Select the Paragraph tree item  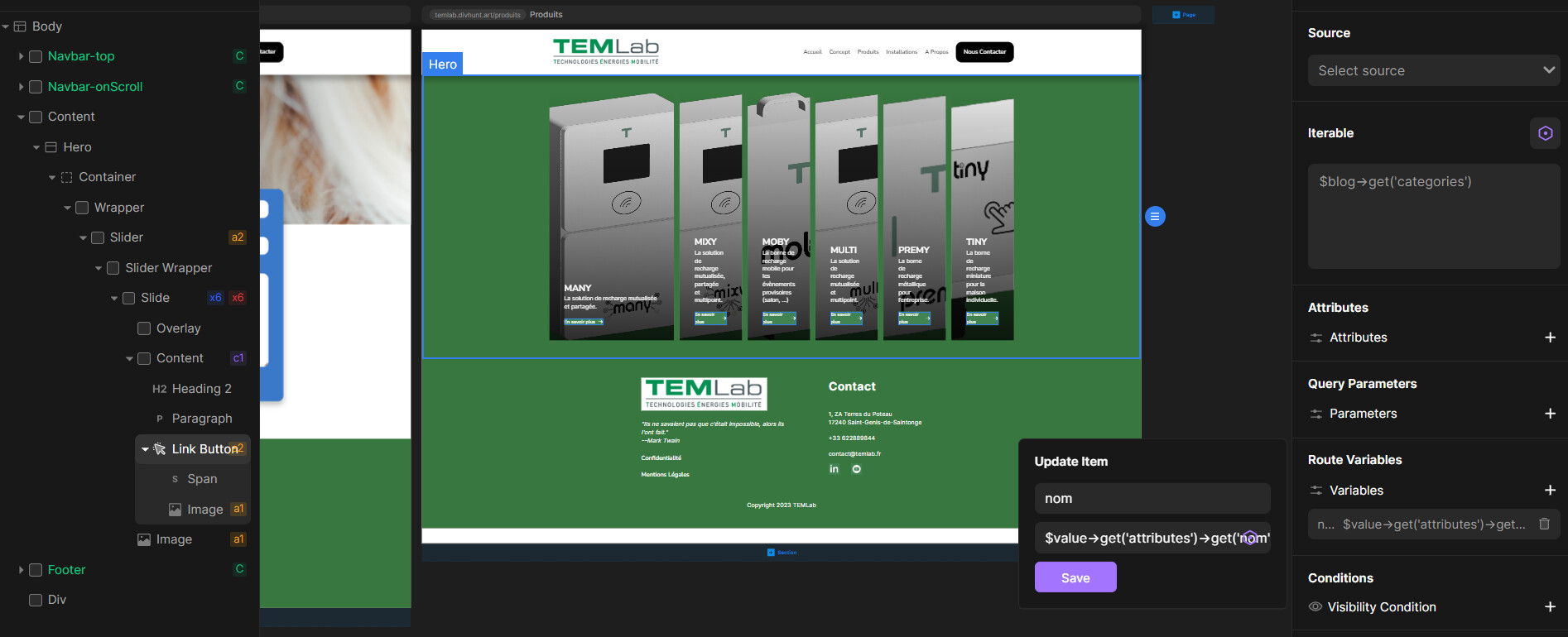pyautogui.click(x=202, y=419)
